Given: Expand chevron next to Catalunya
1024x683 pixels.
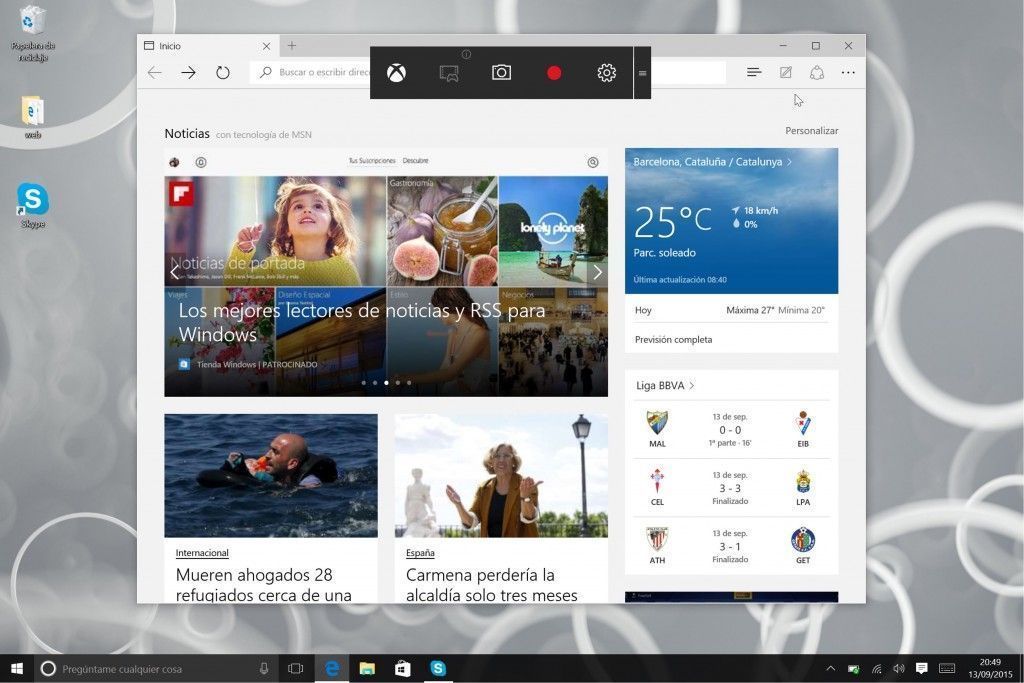Looking at the screenshot, I should 790,162.
